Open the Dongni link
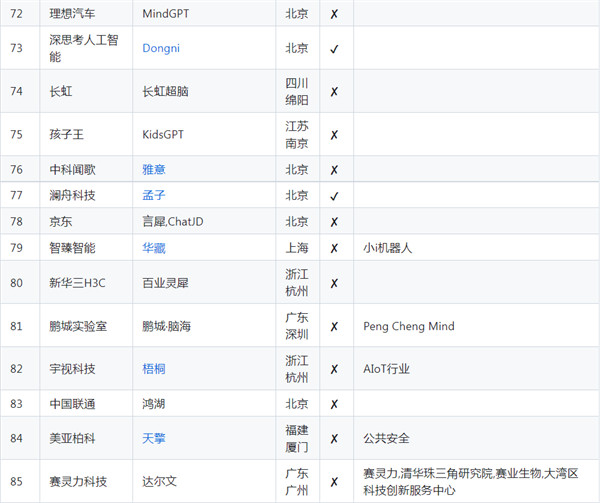600x503 pixels. click(161, 48)
